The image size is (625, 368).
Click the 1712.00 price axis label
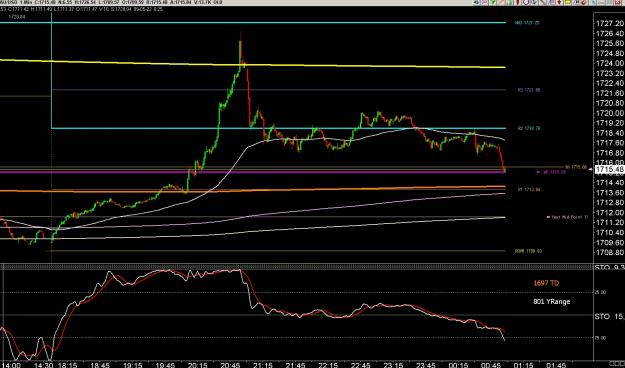(609, 213)
